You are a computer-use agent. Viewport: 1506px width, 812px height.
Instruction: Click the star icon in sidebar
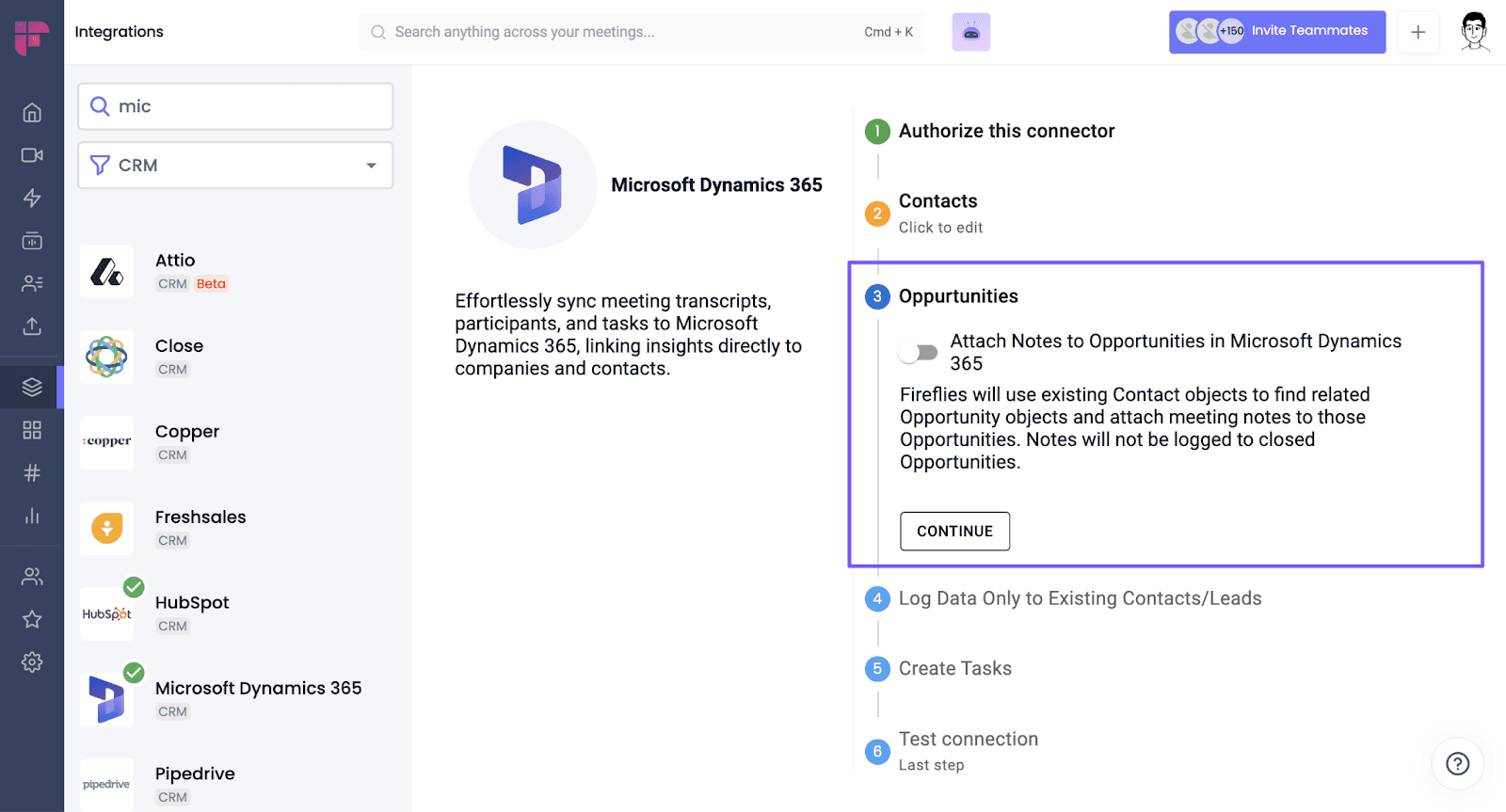coord(32,619)
